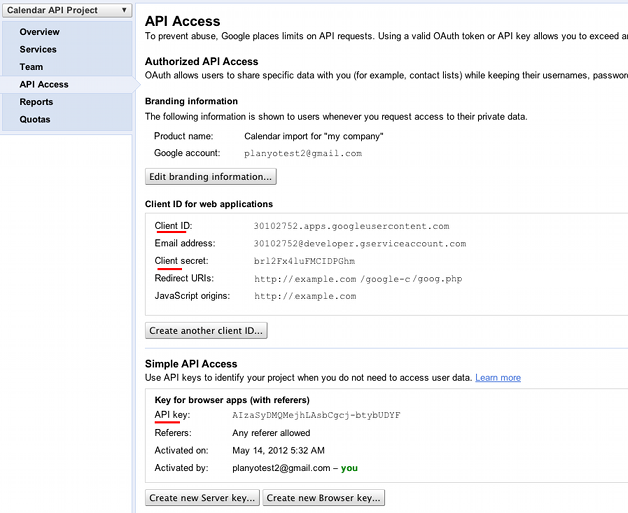Click Activated by planyotest2@gmail.com – you value
This screenshot has height=513, width=628.
(x=295, y=468)
